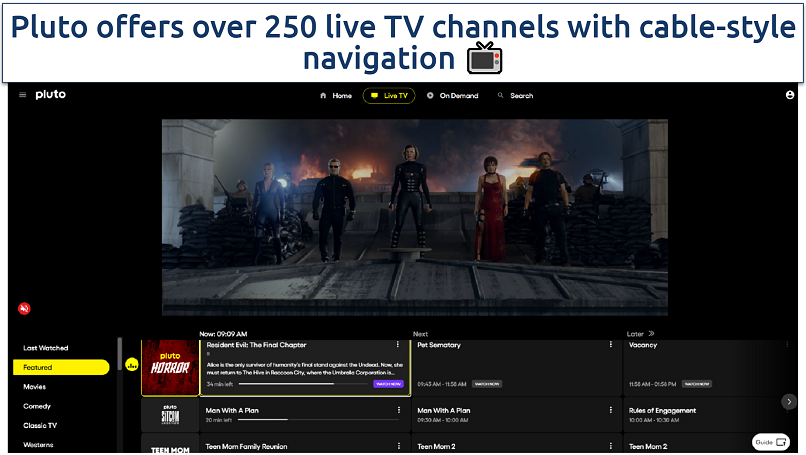
Task: Open options for Teen Mom Family Reunion
Action: click(398, 446)
